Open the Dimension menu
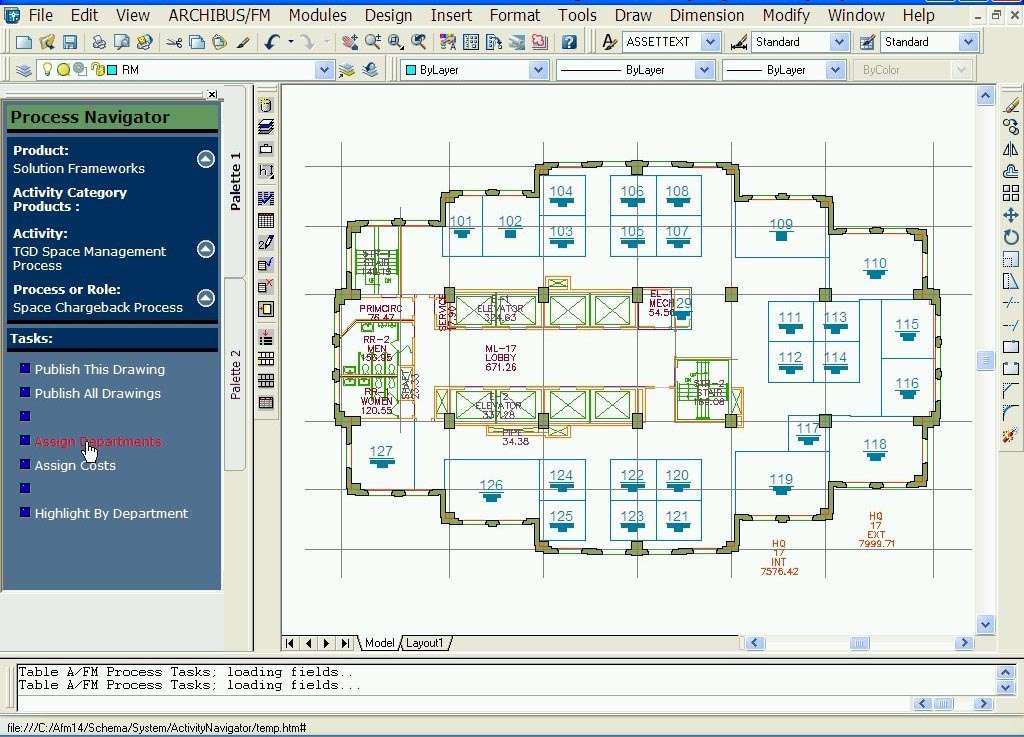The width and height of the screenshot is (1024, 737). click(x=707, y=15)
